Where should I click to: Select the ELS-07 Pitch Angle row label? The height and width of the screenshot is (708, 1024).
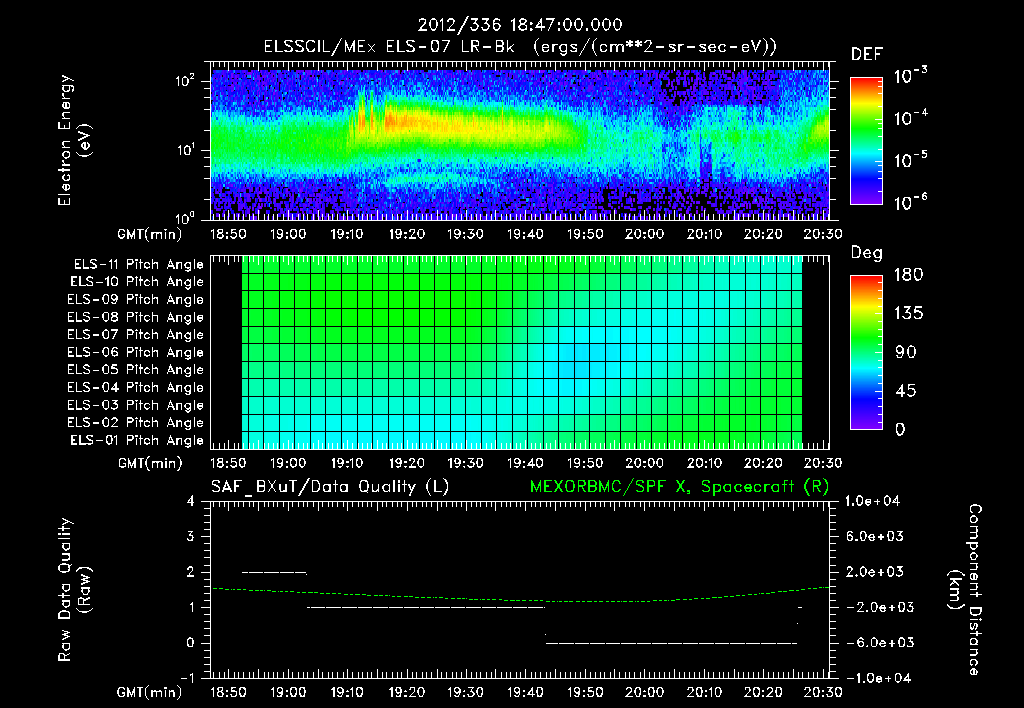[x=136, y=334]
